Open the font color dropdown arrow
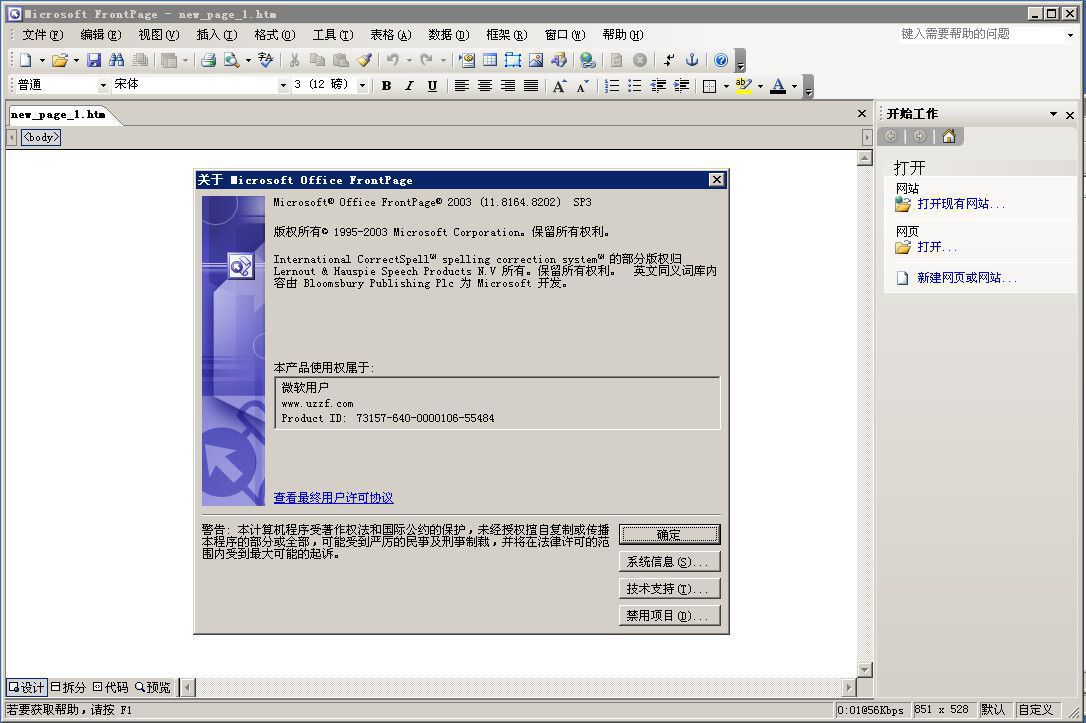The height and width of the screenshot is (723, 1086). (793, 86)
